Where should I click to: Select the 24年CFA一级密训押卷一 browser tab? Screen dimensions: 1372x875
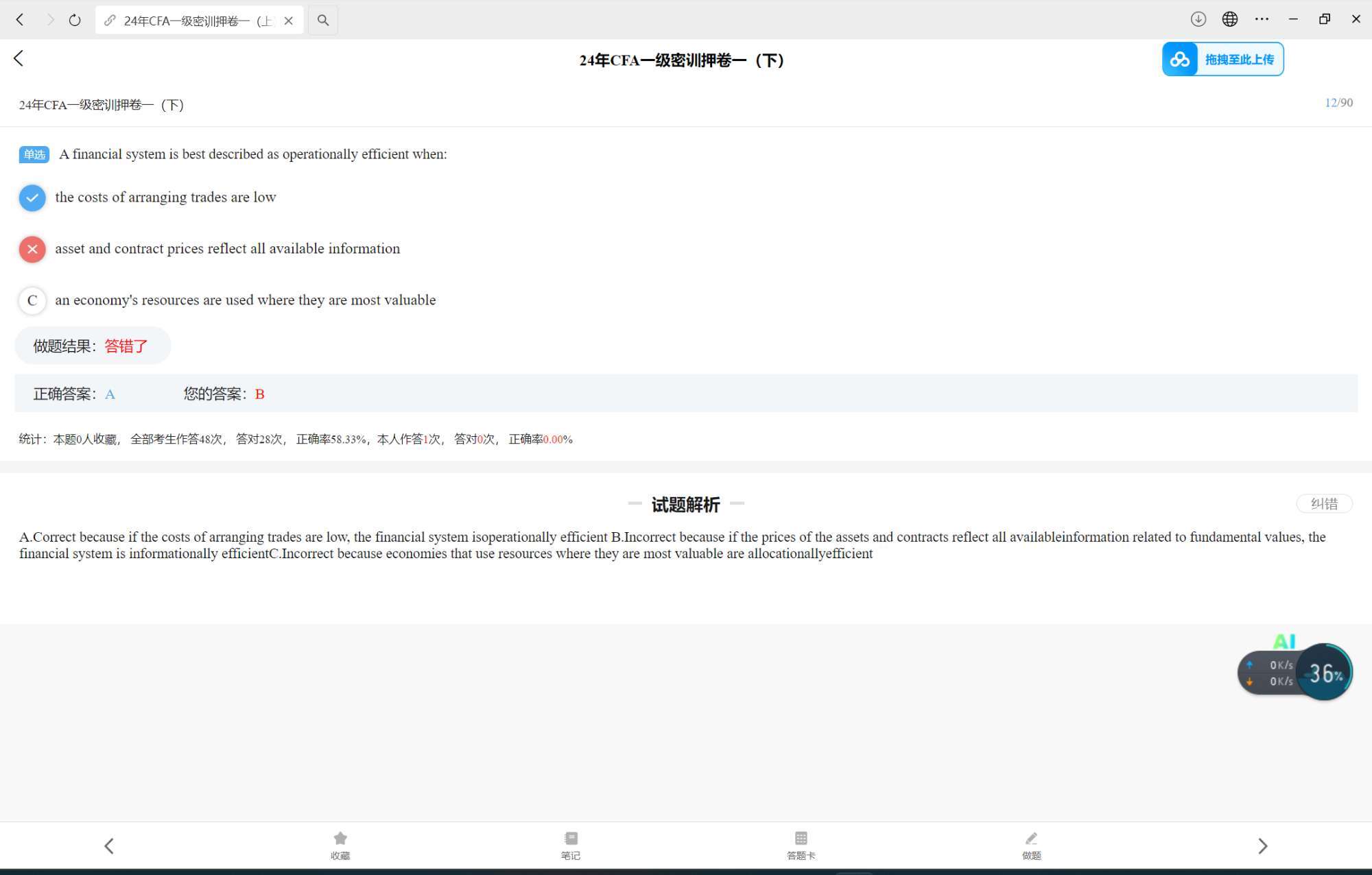(196, 21)
